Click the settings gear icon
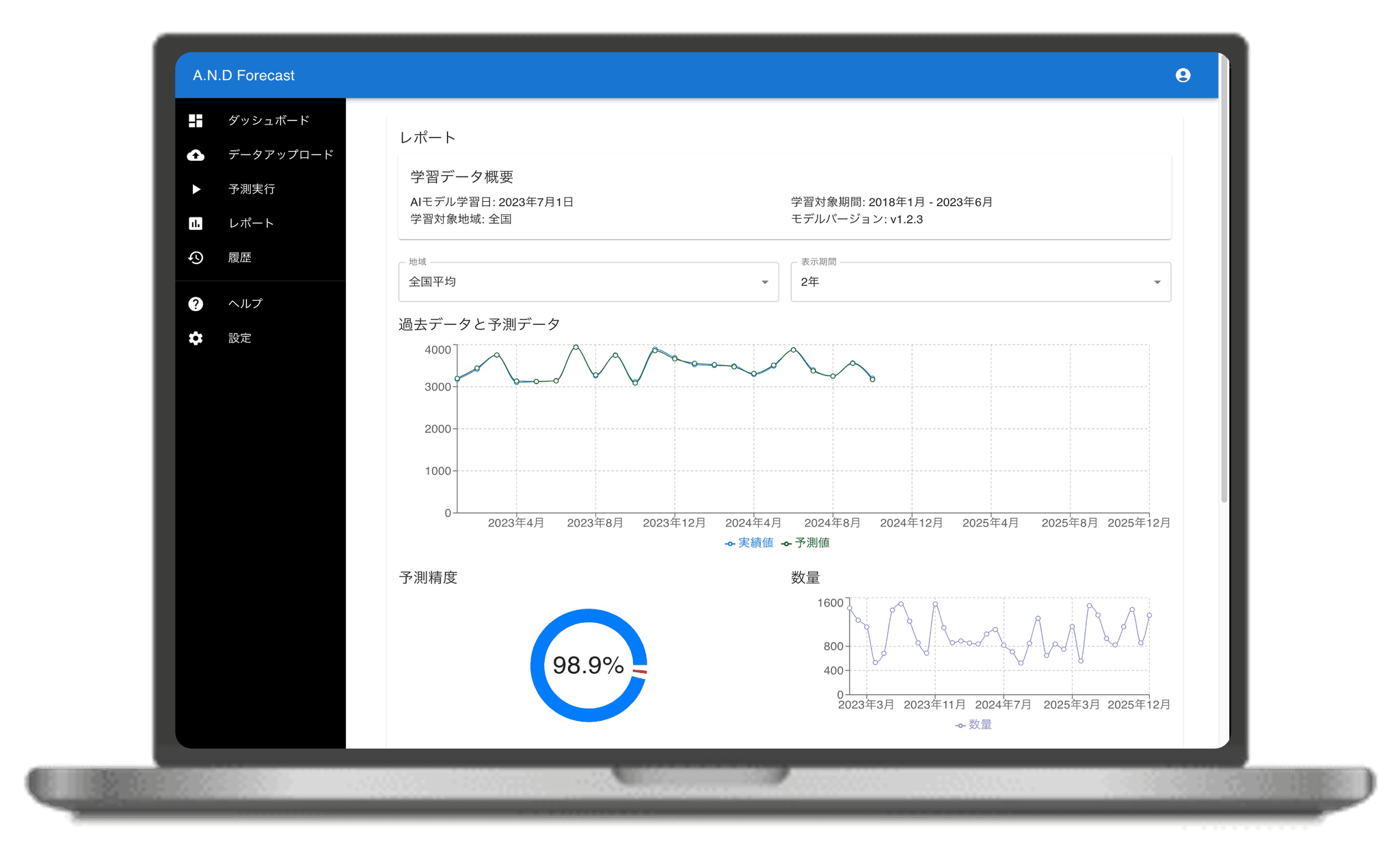Screen dimensions: 1400x861 click(196, 338)
